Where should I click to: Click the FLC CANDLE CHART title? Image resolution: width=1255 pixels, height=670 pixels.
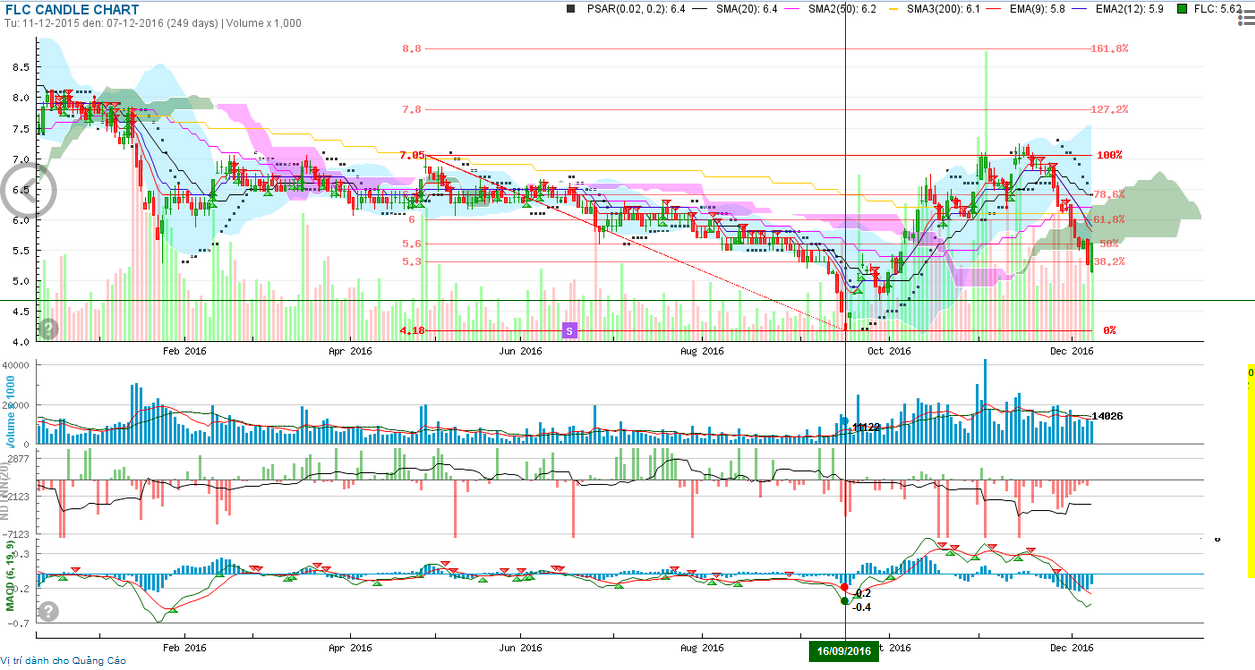[x=72, y=9]
